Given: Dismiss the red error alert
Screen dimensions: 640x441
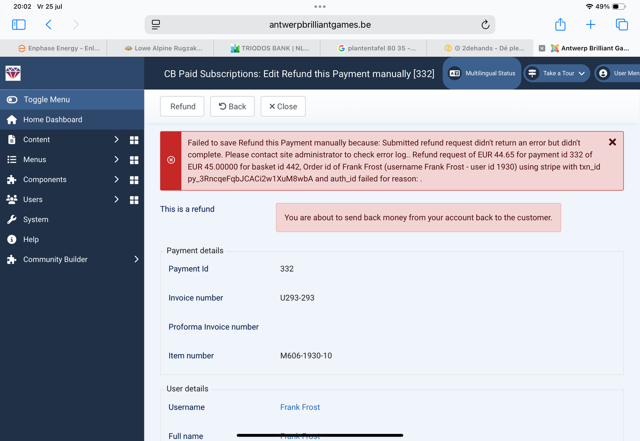Looking at the screenshot, I should coord(612,142).
